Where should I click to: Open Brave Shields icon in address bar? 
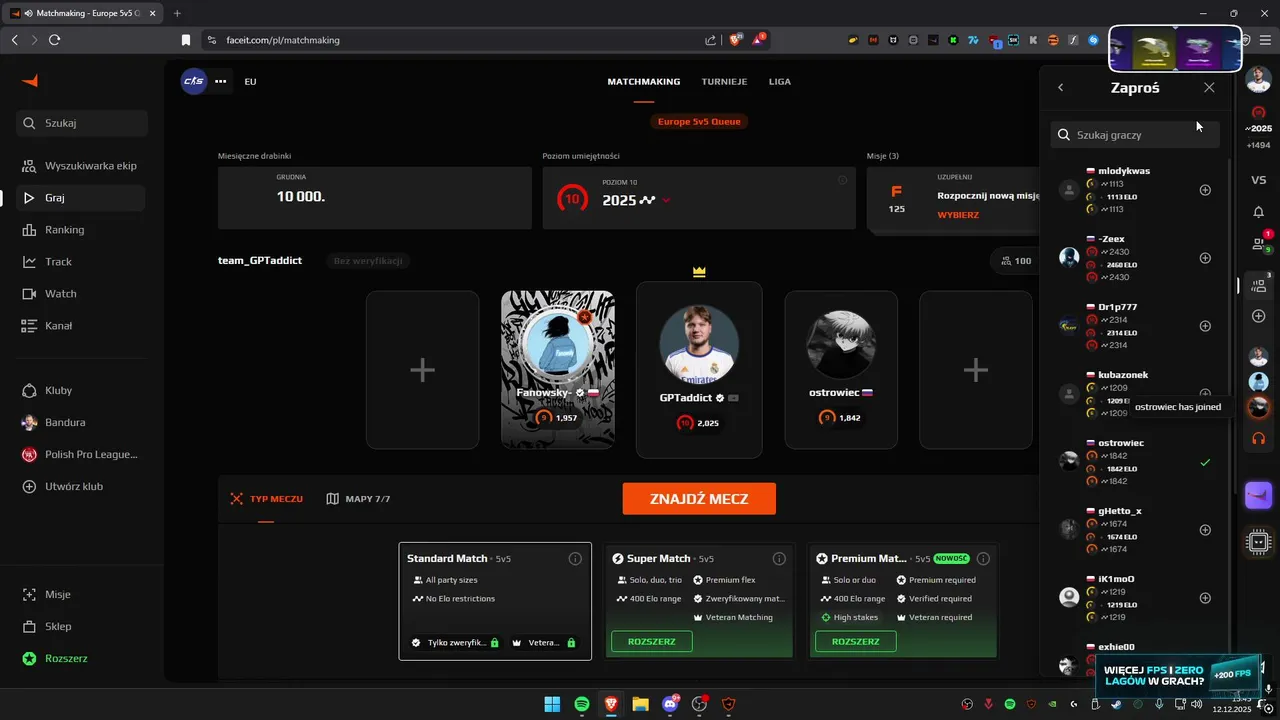[736, 40]
